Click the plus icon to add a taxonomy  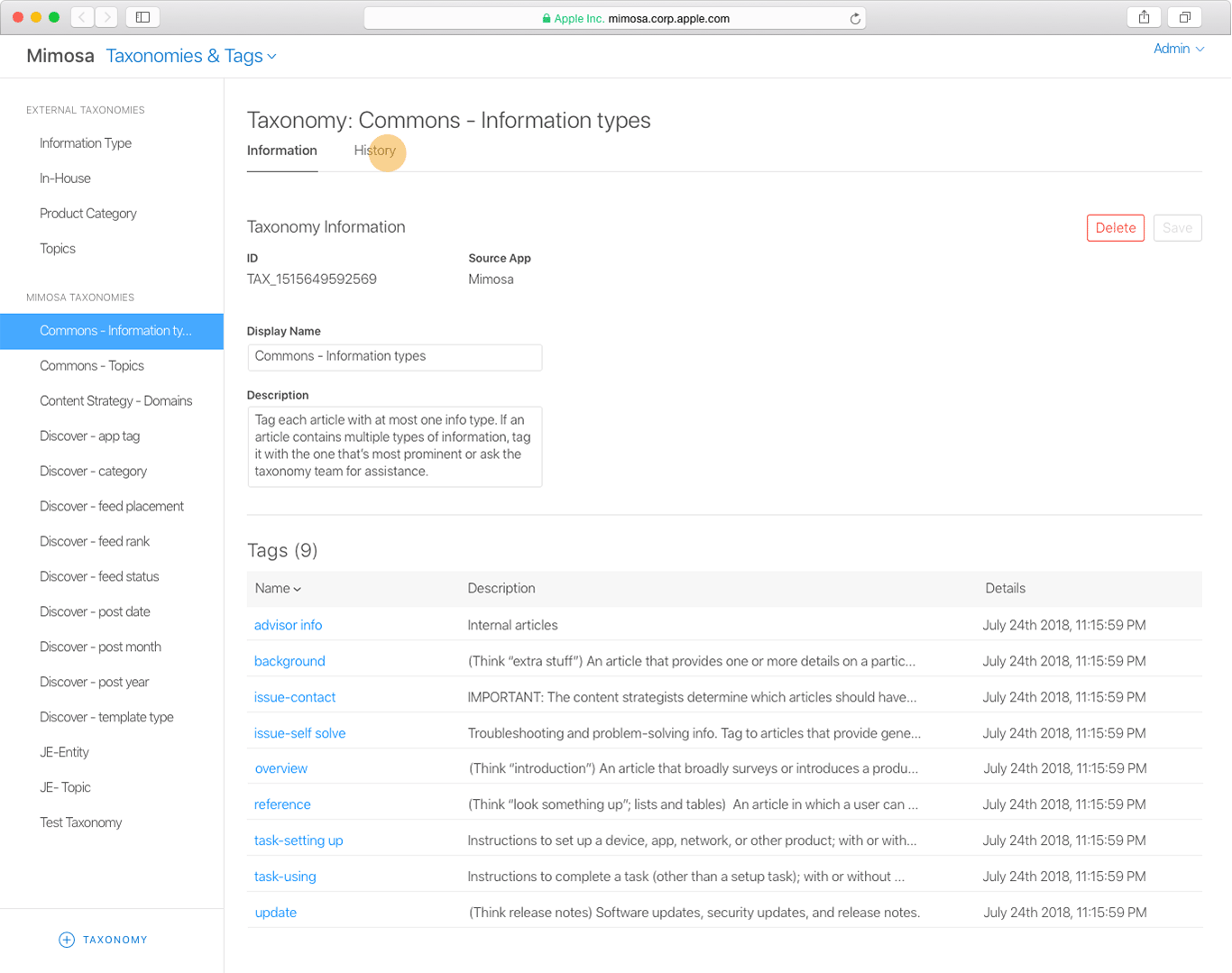point(67,940)
